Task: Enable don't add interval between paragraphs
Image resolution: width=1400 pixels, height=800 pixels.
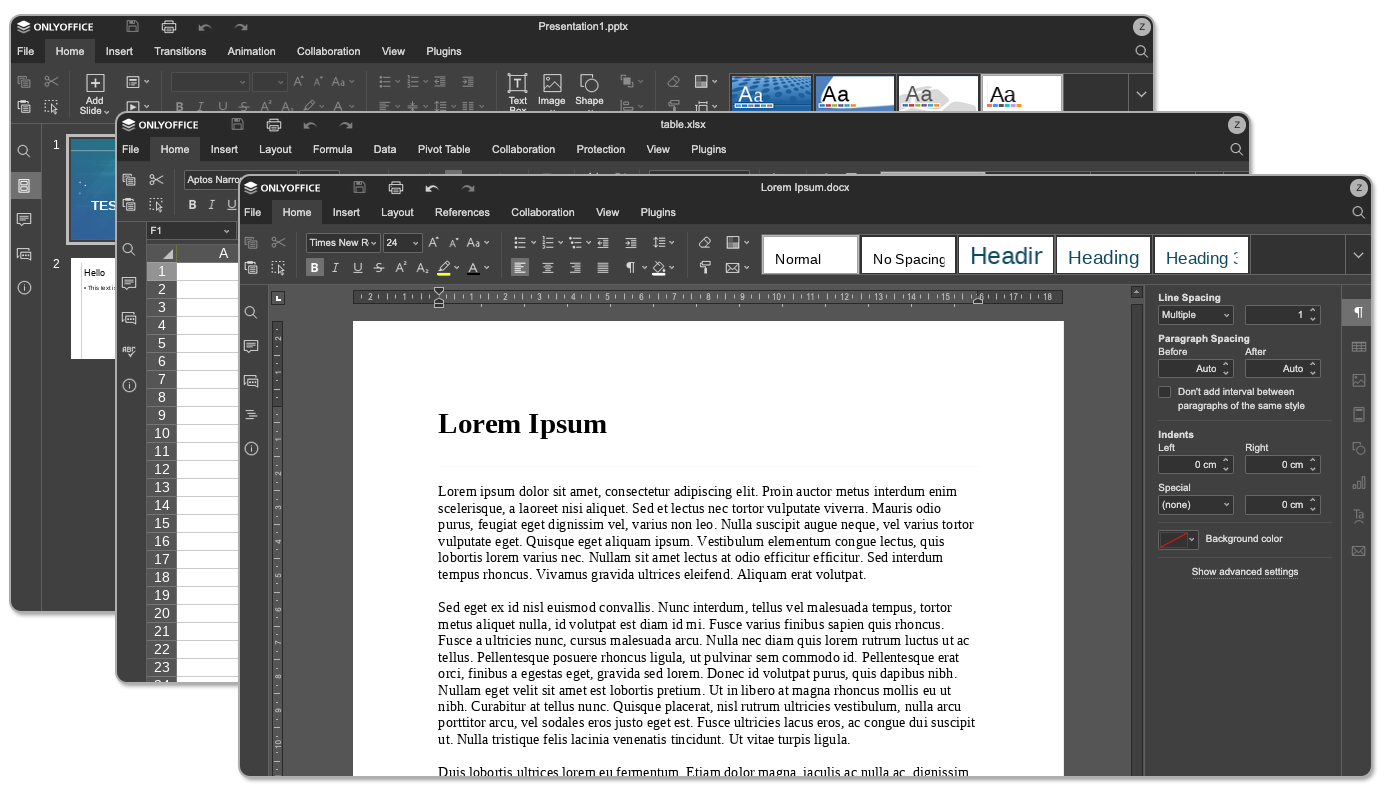Action: tap(1165, 392)
